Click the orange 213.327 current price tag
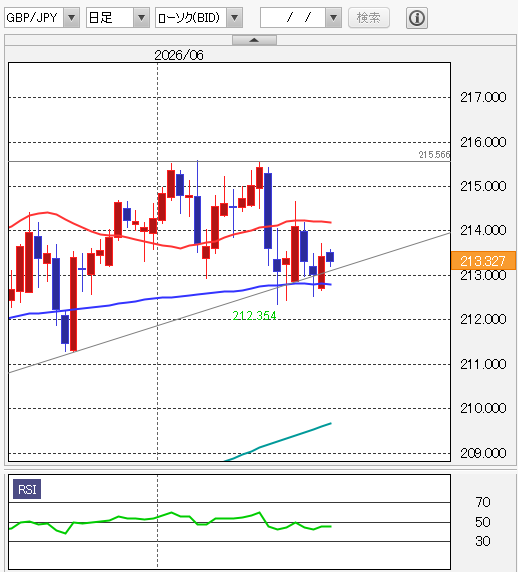The width and height of the screenshot is (518, 572). (x=483, y=261)
